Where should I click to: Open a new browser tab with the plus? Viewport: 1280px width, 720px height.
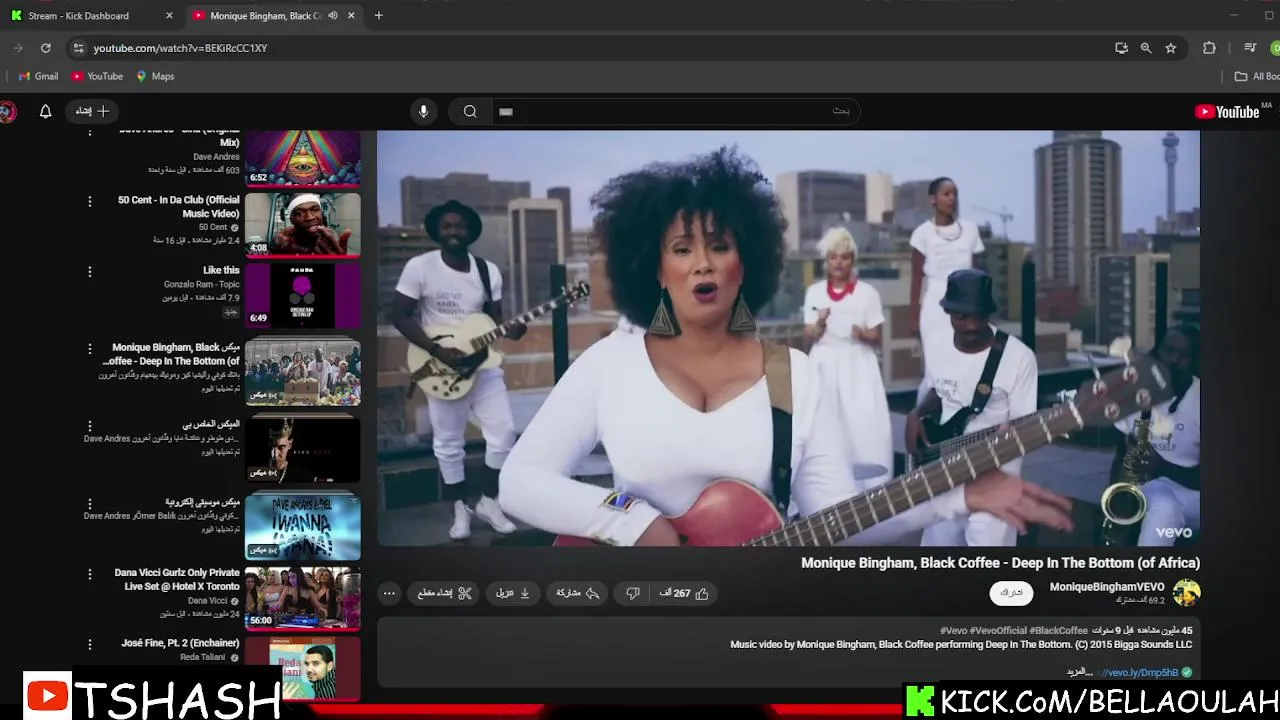click(378, 15)
